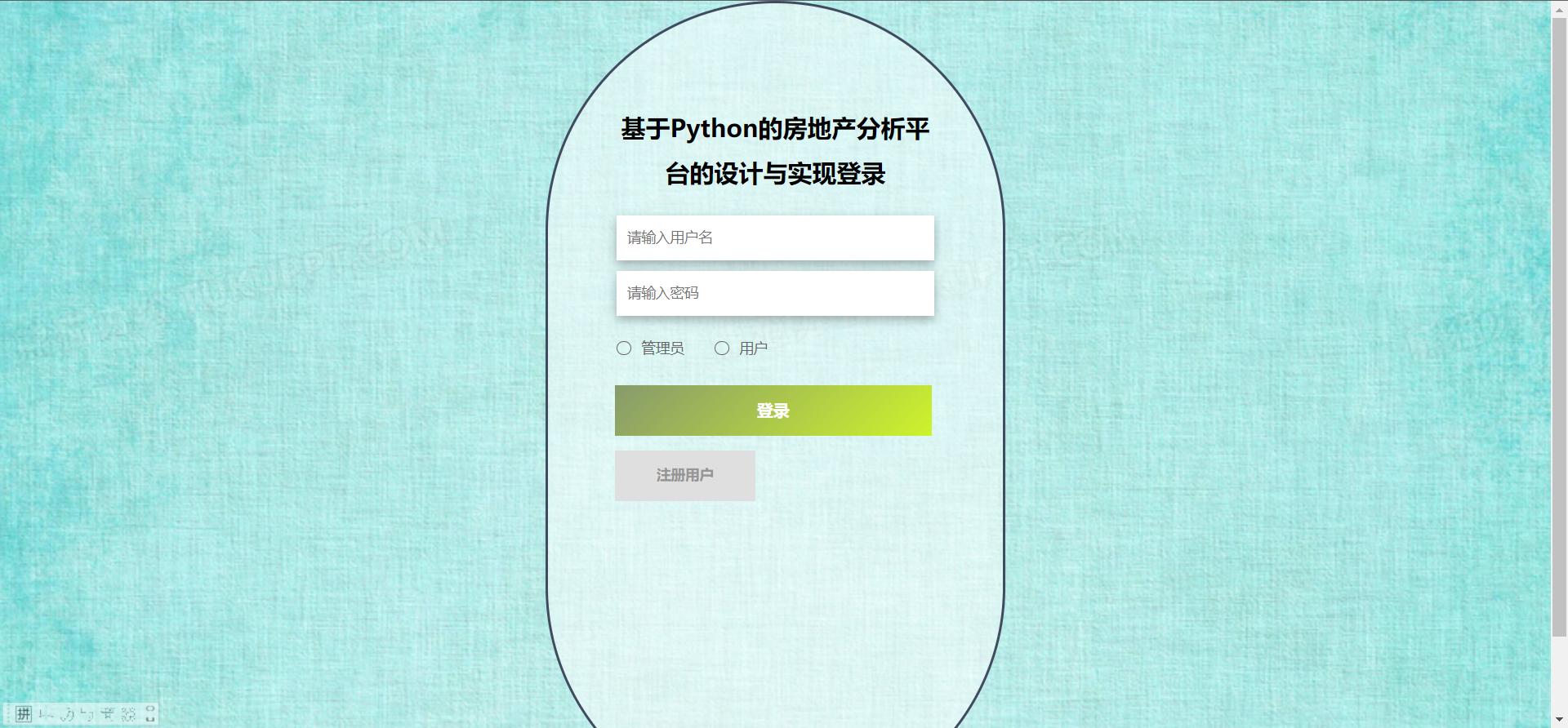Focus the 请输入密码 password field
This screenshot has width=1568, height=728.
coord(775,293)
